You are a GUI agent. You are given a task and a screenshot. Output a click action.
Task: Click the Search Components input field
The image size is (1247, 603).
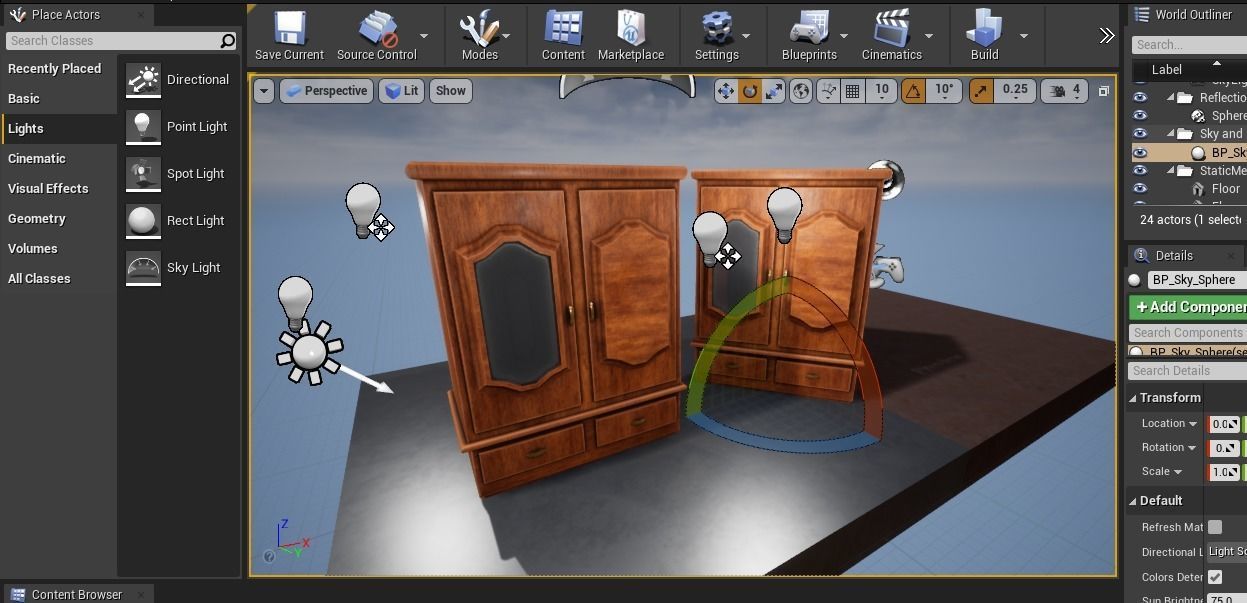coord(1188,333)
